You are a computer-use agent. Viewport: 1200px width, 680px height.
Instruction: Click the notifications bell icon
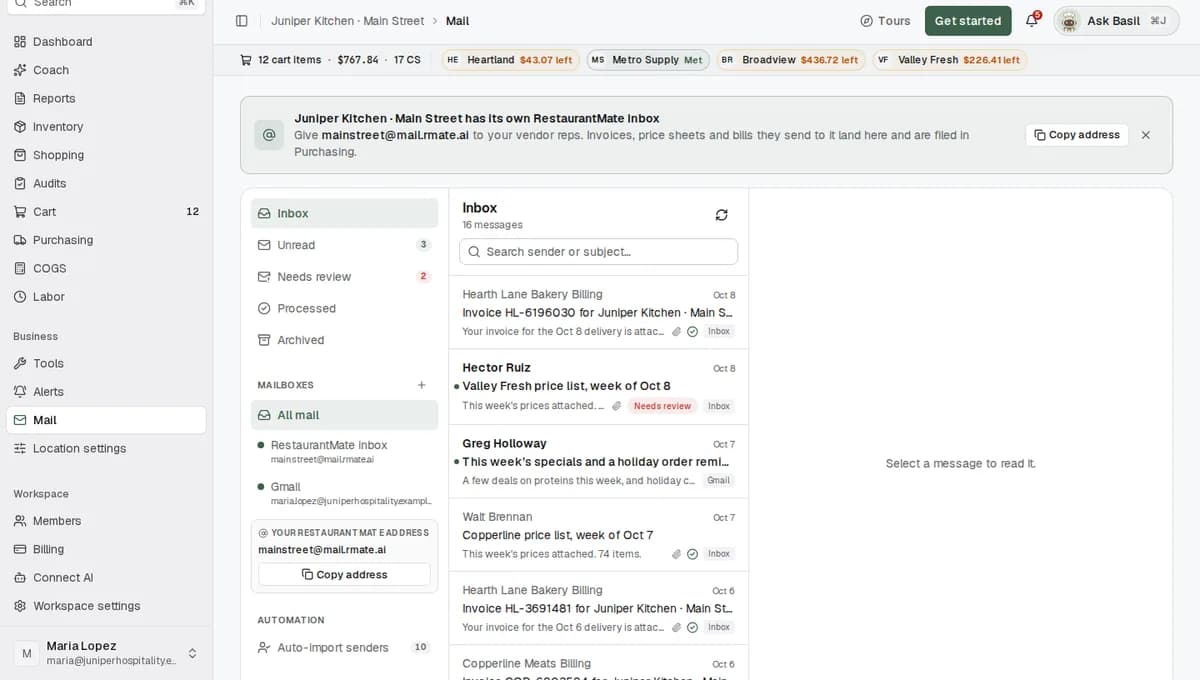(1032, 21)
